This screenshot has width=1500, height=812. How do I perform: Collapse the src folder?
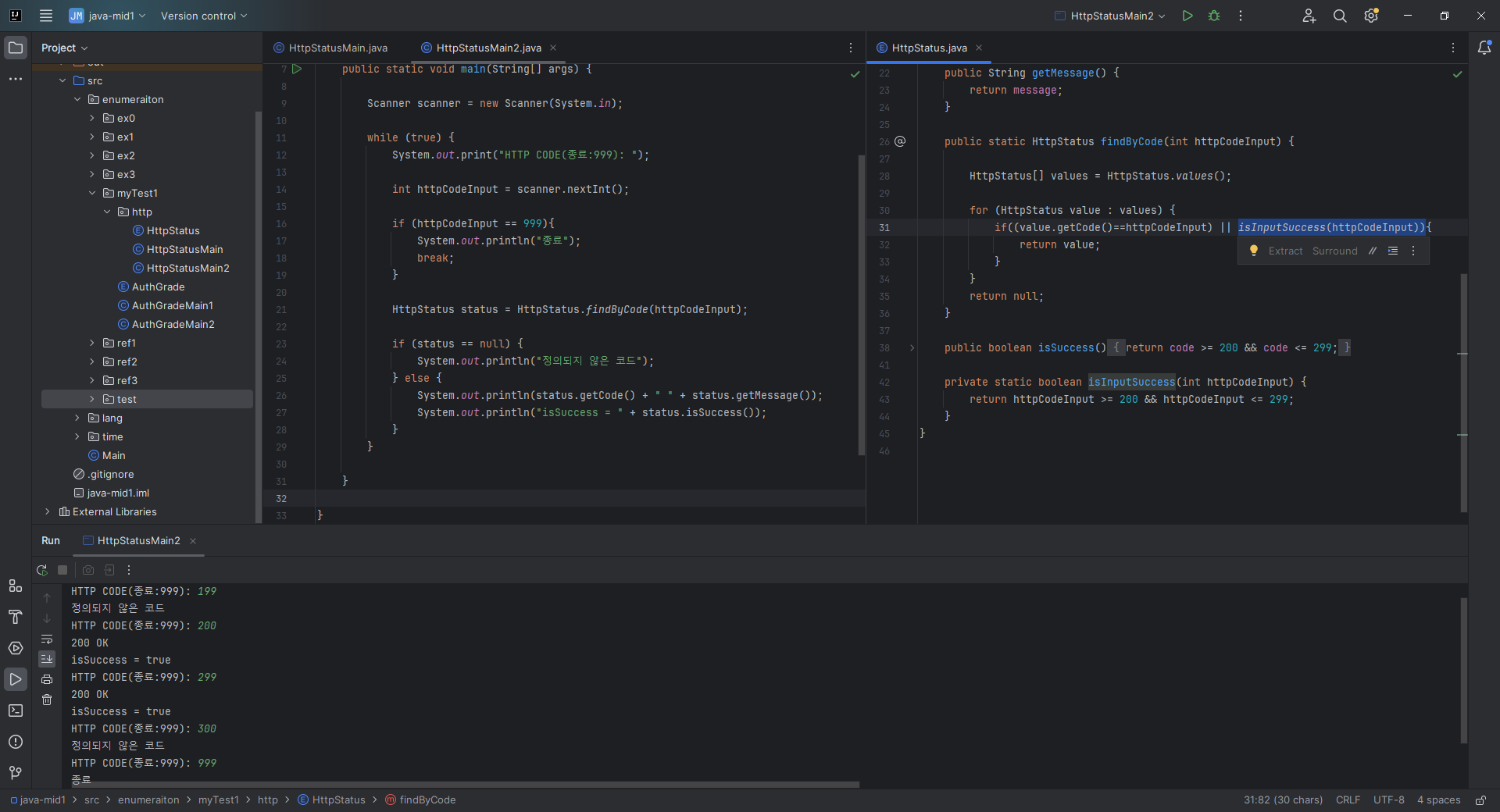coord(62,80)
